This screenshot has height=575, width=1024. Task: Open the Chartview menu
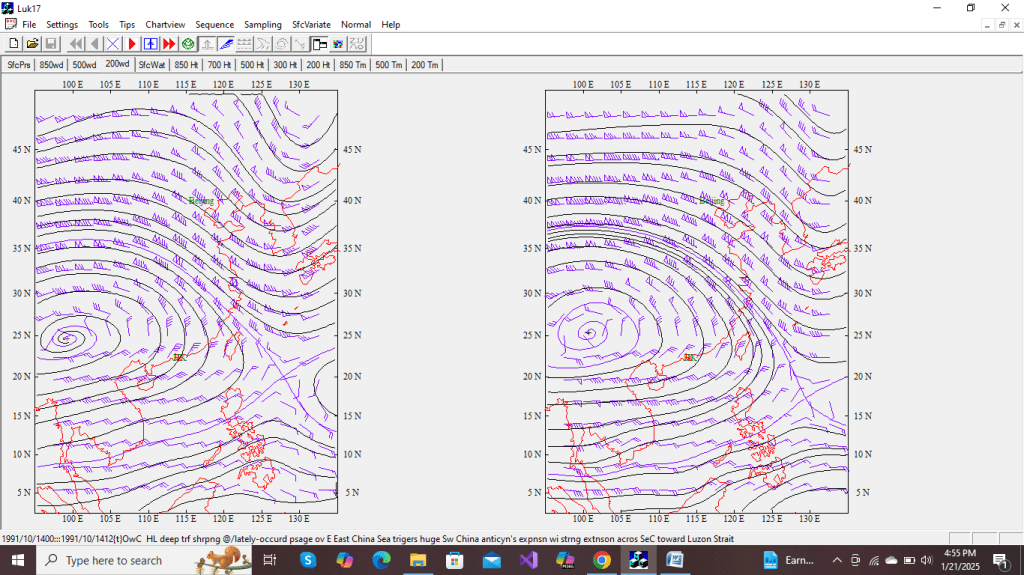coord(165,24)
